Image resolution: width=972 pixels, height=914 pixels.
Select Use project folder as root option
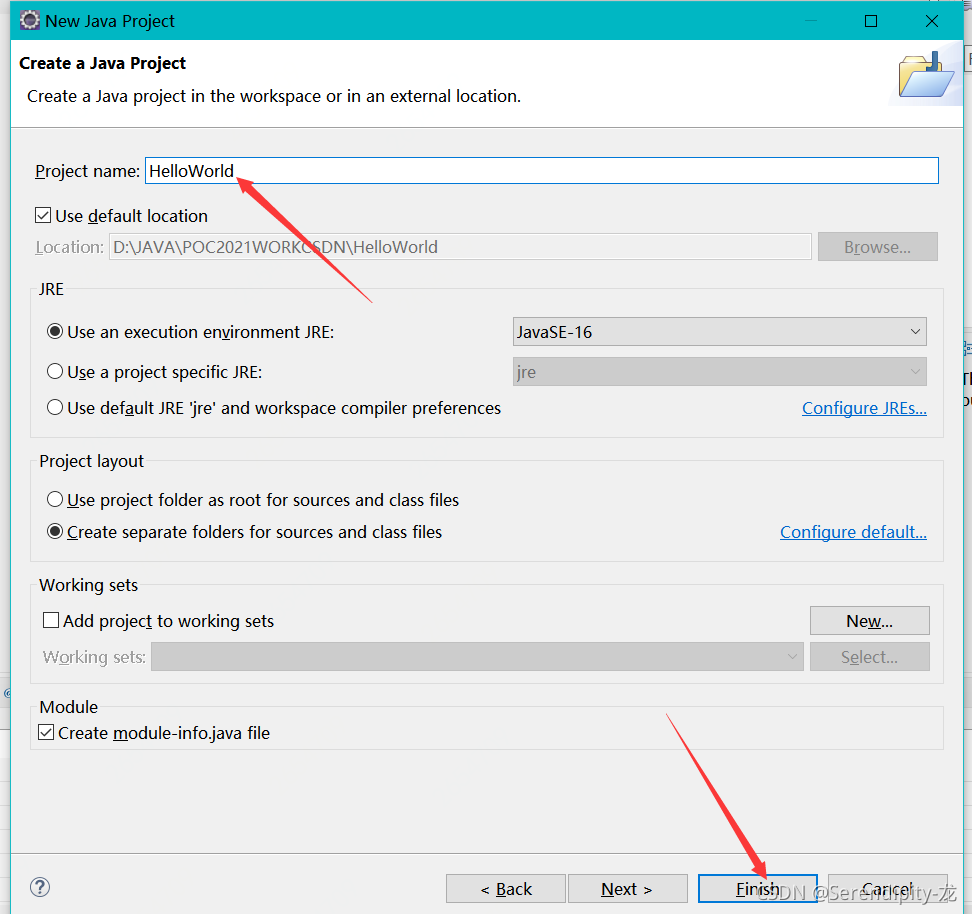point(55,499)
